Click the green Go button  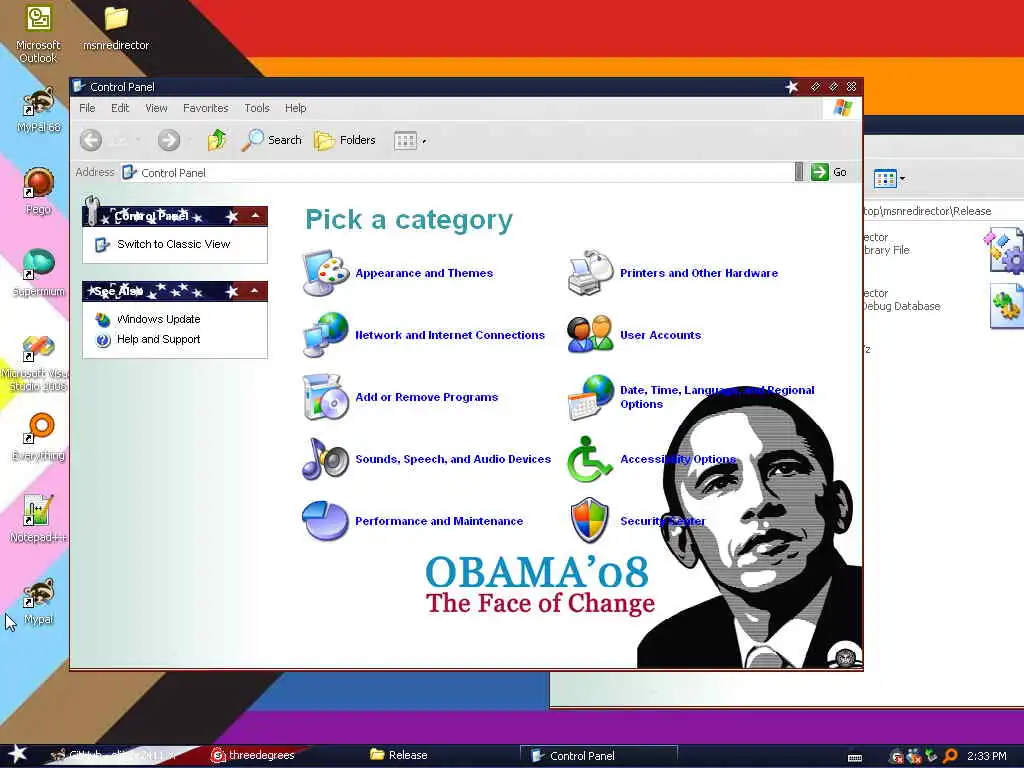click(x=829, y=172)
